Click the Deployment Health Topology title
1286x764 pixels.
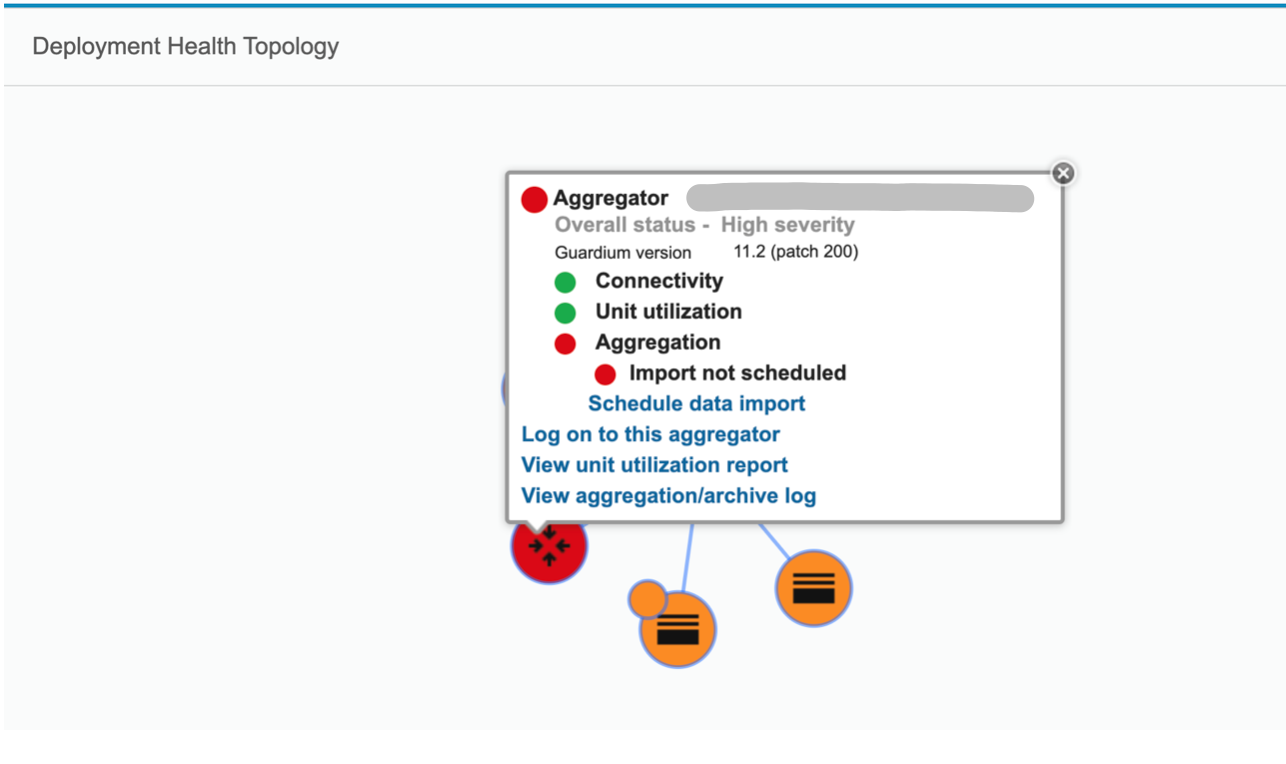[x=186, y=46]
